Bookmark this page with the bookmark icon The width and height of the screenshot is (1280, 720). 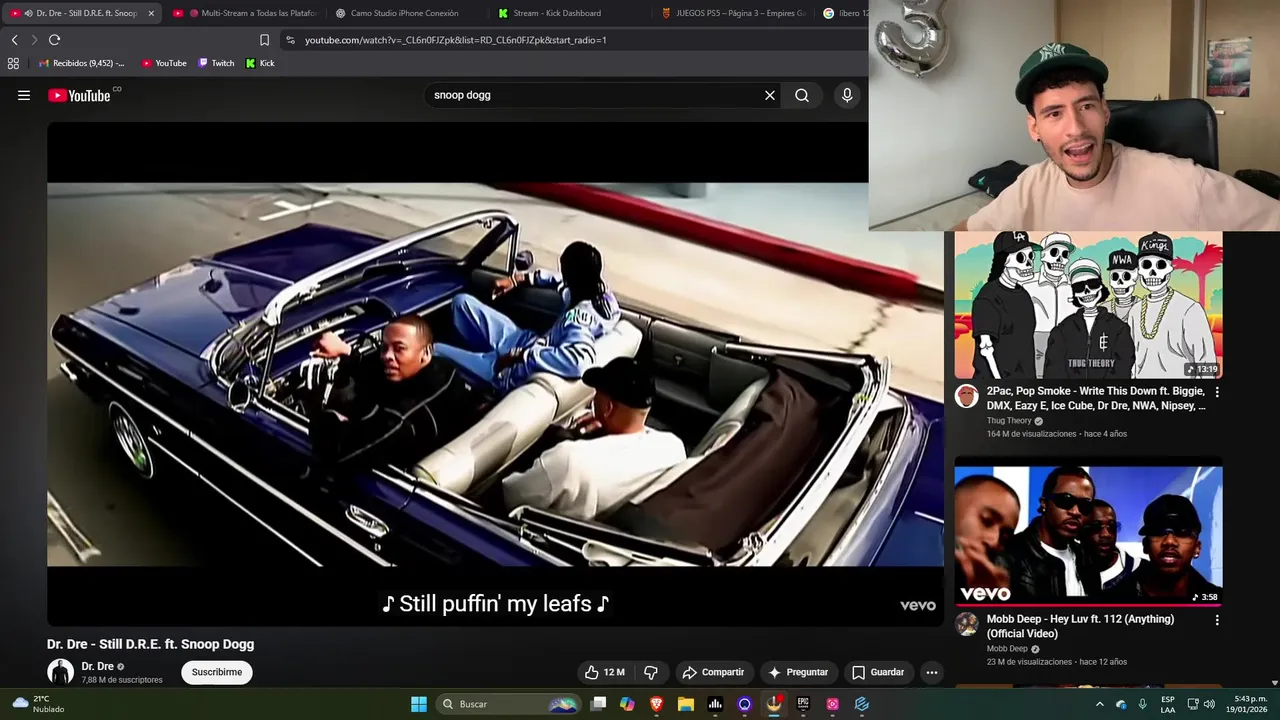264,40
